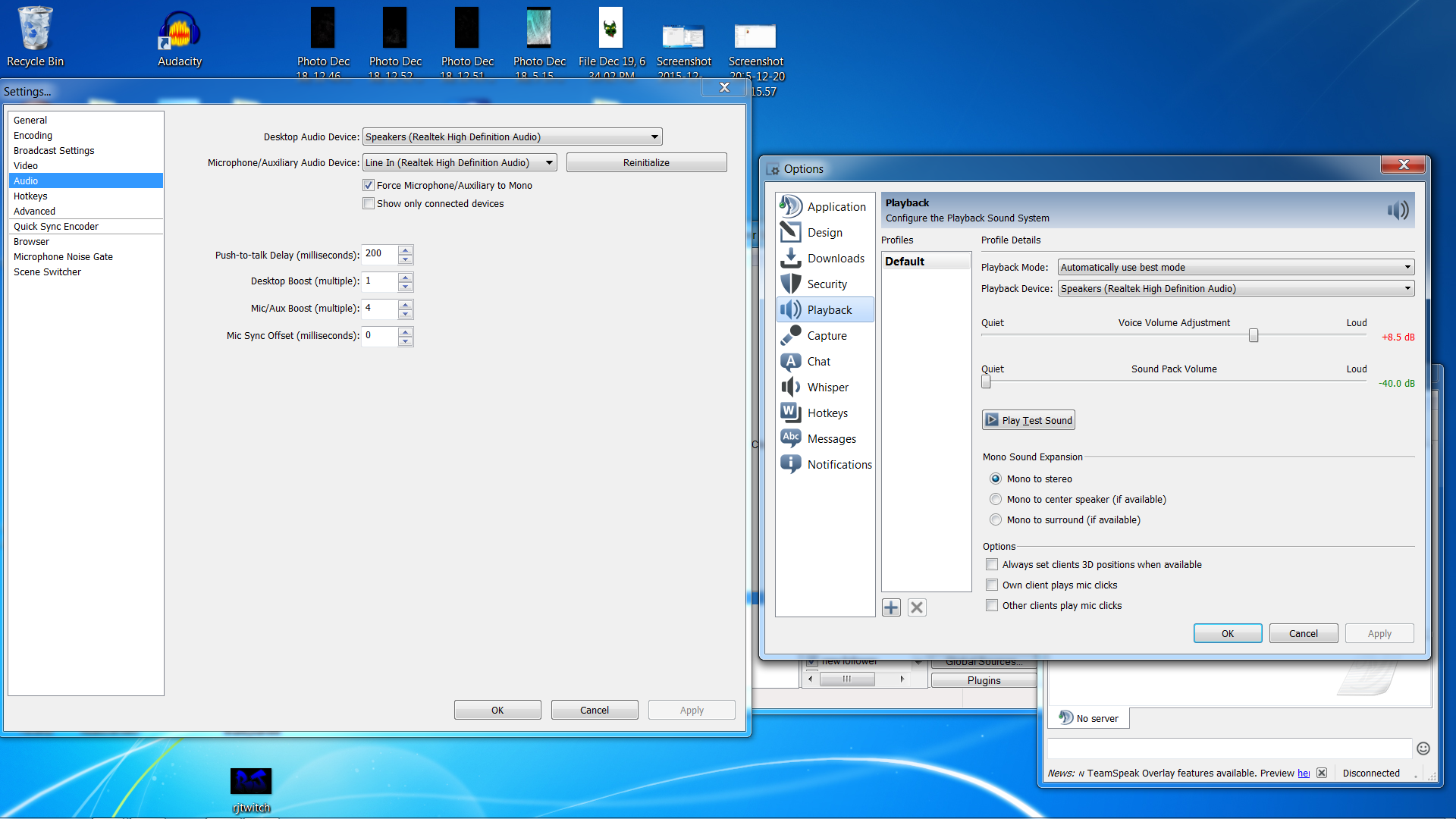
Task: Open Advanced settings category
Action: point(86,211)
